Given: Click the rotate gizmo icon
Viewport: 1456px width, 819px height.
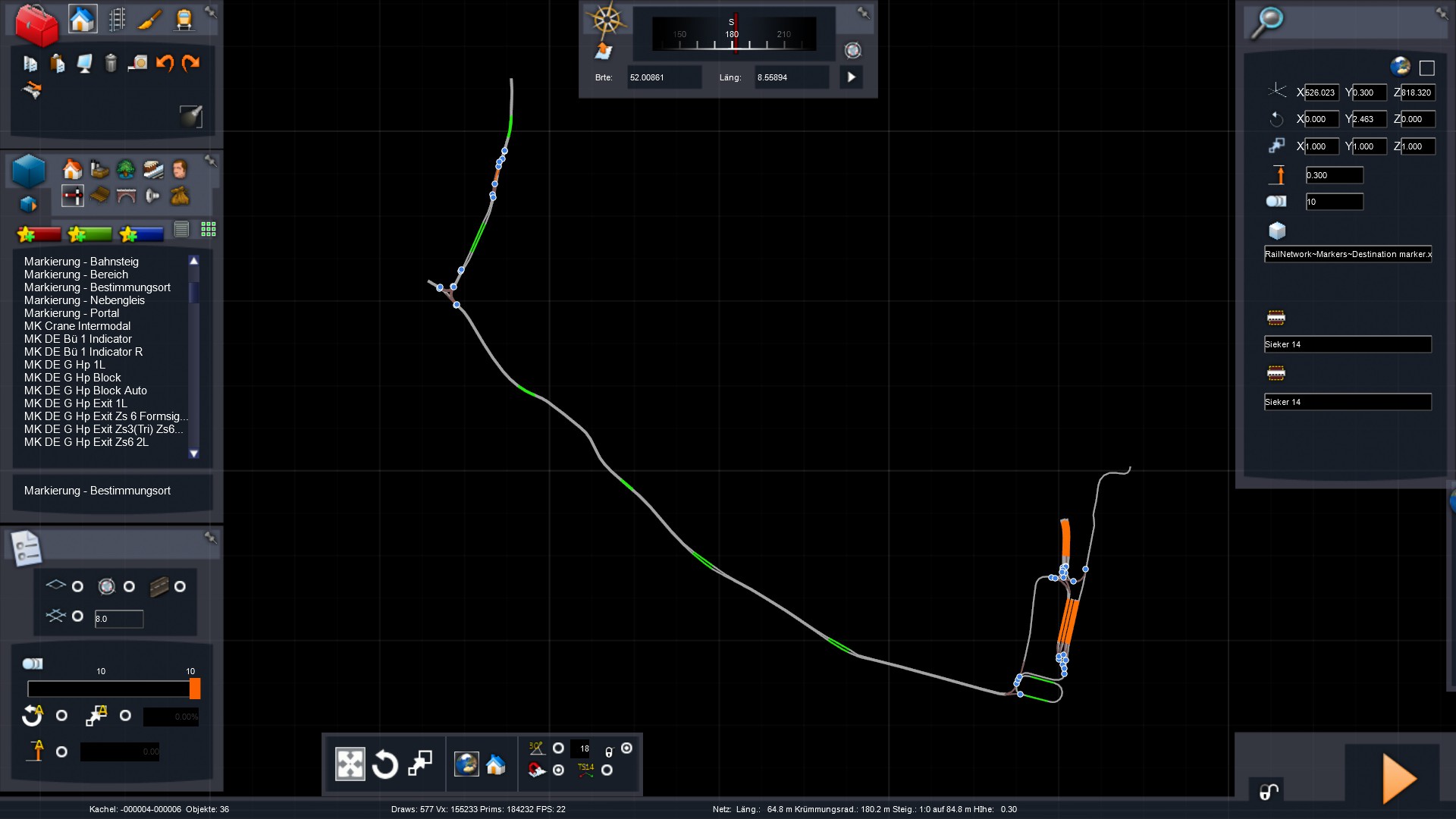Looking at the screenshot, I should 384,764.
